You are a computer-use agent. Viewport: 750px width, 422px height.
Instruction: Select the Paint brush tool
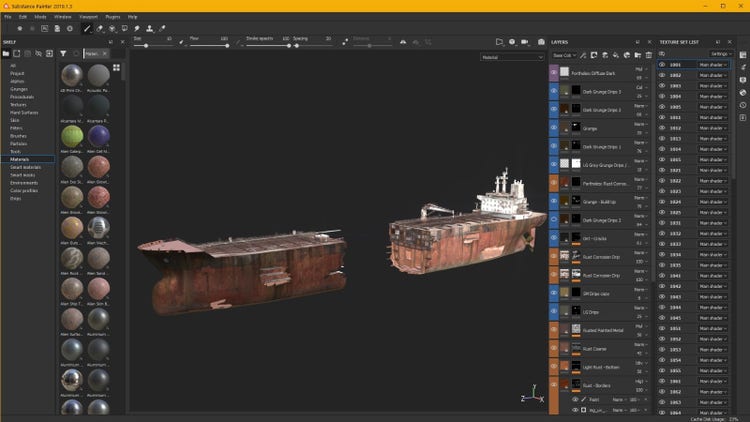click(x=88, y=28)
